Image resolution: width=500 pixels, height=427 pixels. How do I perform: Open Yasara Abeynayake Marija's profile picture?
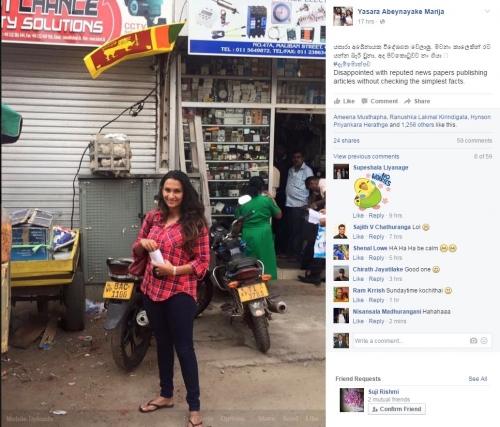(343, 16)
